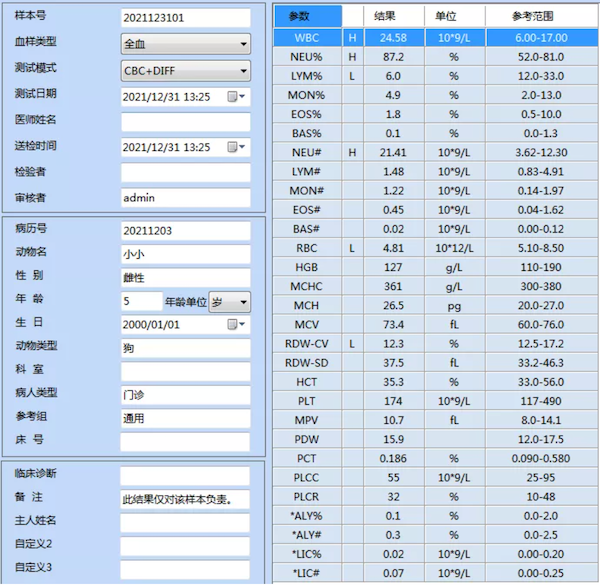600x585 pixels.
Task: Expand the 测试模式 dropdown showing CBC+DIFF
Action: [186, 71]
